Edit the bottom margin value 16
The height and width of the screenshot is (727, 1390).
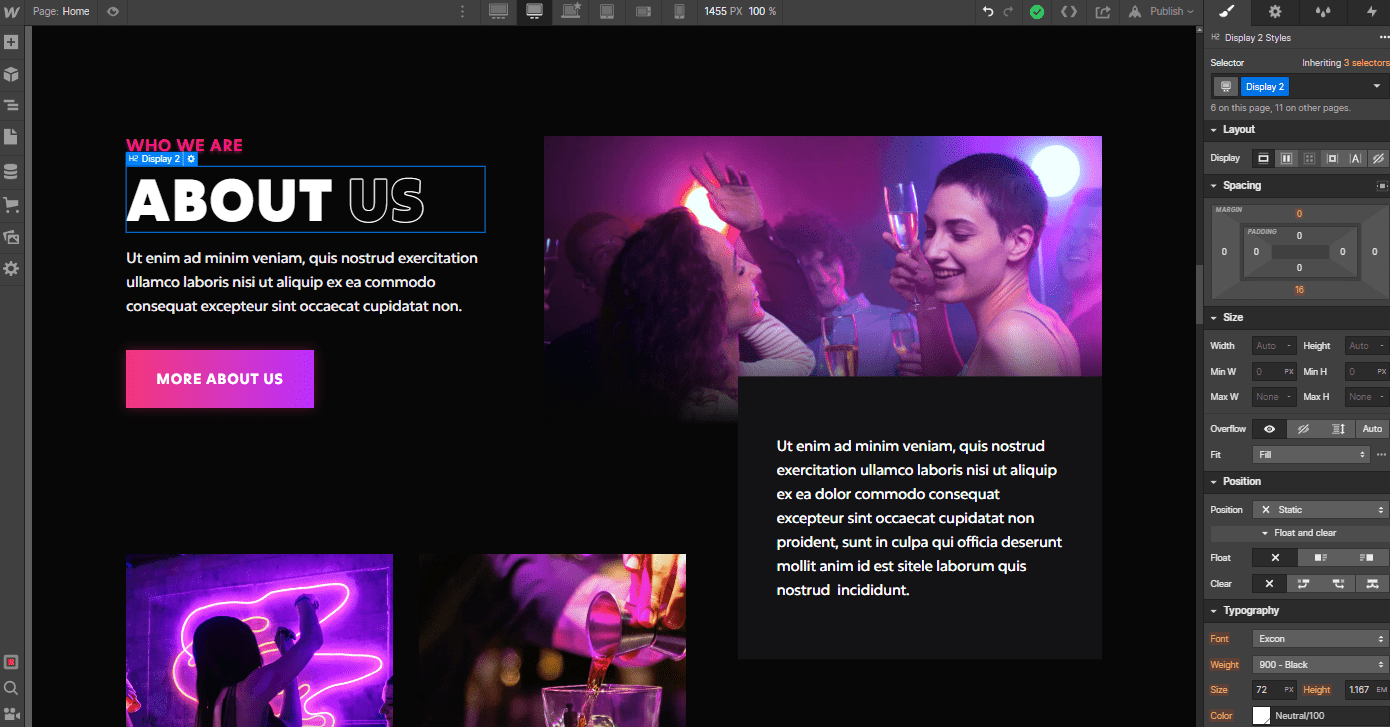click(x=1299, y=290)
